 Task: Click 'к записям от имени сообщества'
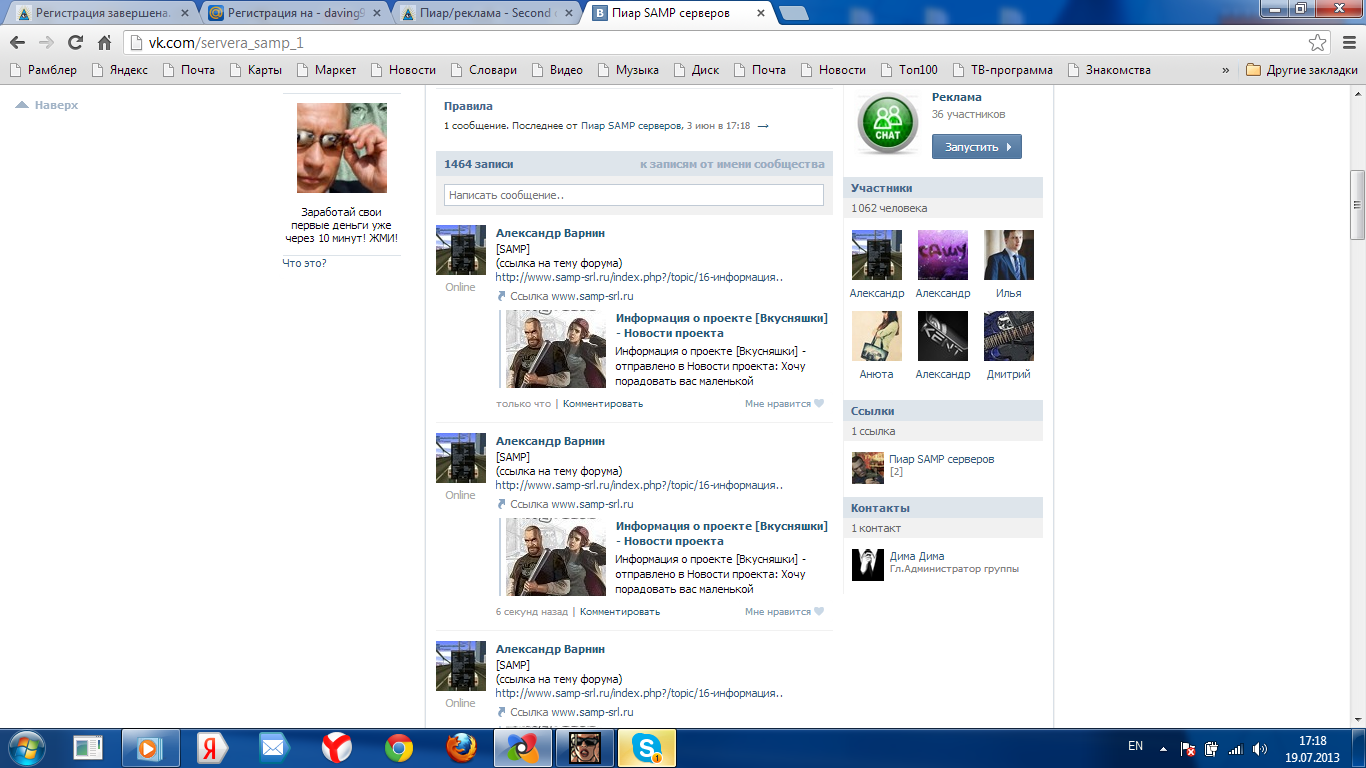tap(732, 164)
